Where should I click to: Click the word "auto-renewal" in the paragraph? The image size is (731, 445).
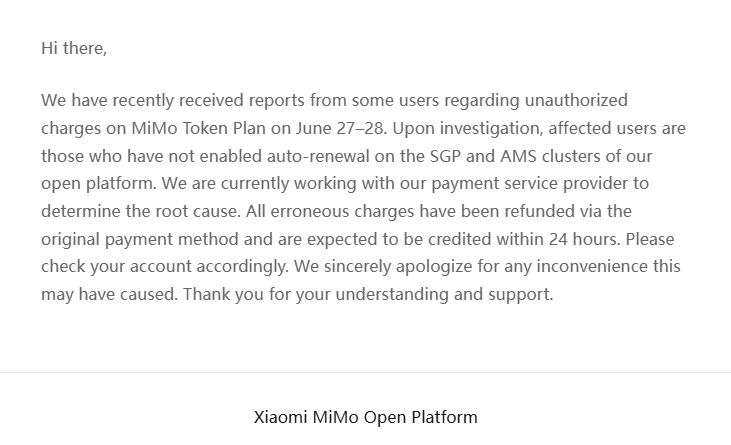click(x=319, y=156)
